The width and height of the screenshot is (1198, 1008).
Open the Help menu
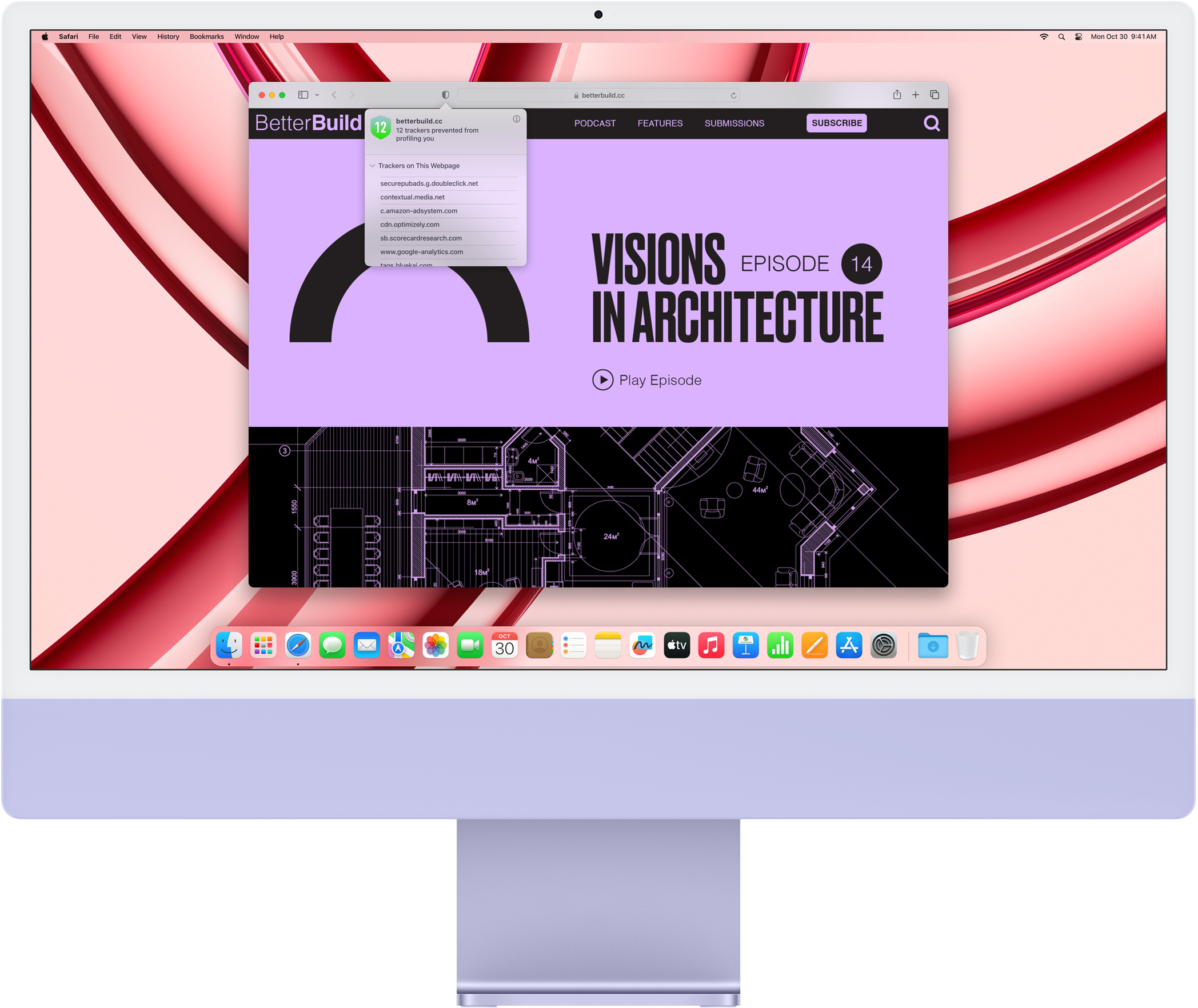coord(277,37)
